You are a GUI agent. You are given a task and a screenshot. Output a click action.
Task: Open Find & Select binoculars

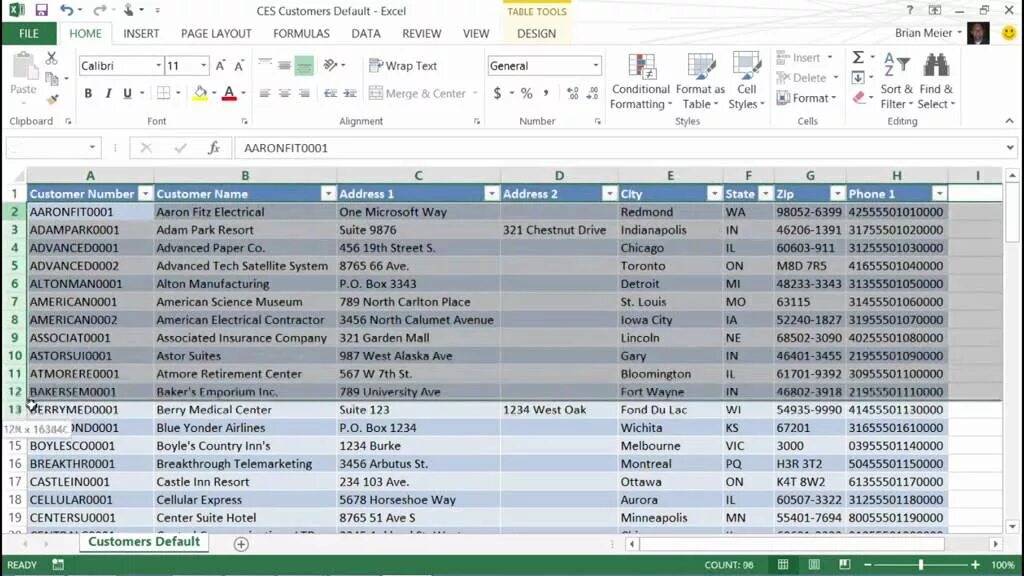click(936, 82)
